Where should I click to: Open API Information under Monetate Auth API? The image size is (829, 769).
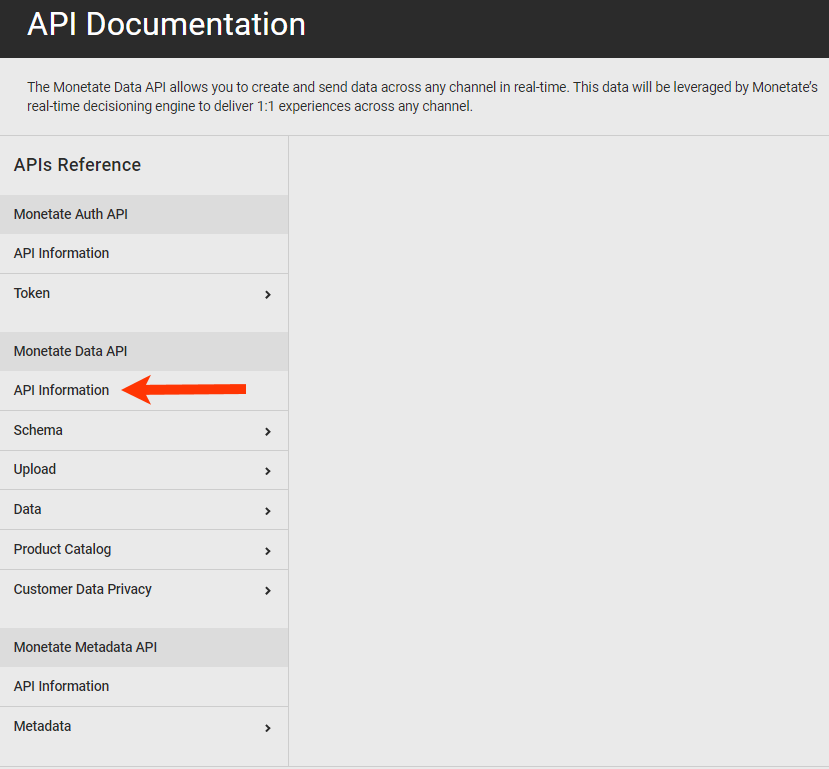point(61,253)
